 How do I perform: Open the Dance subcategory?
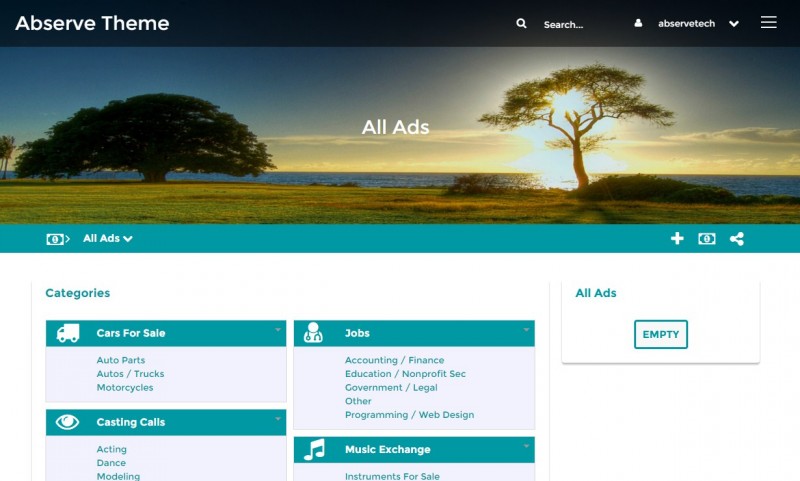click(111, 463)
